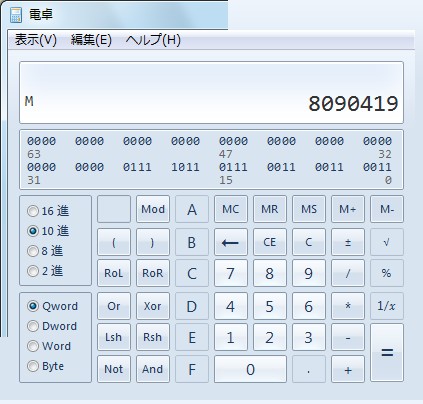Clear memory with MC button
This screenshot has width=423, height=404.
pyautogui.click(x=231, y=209)
